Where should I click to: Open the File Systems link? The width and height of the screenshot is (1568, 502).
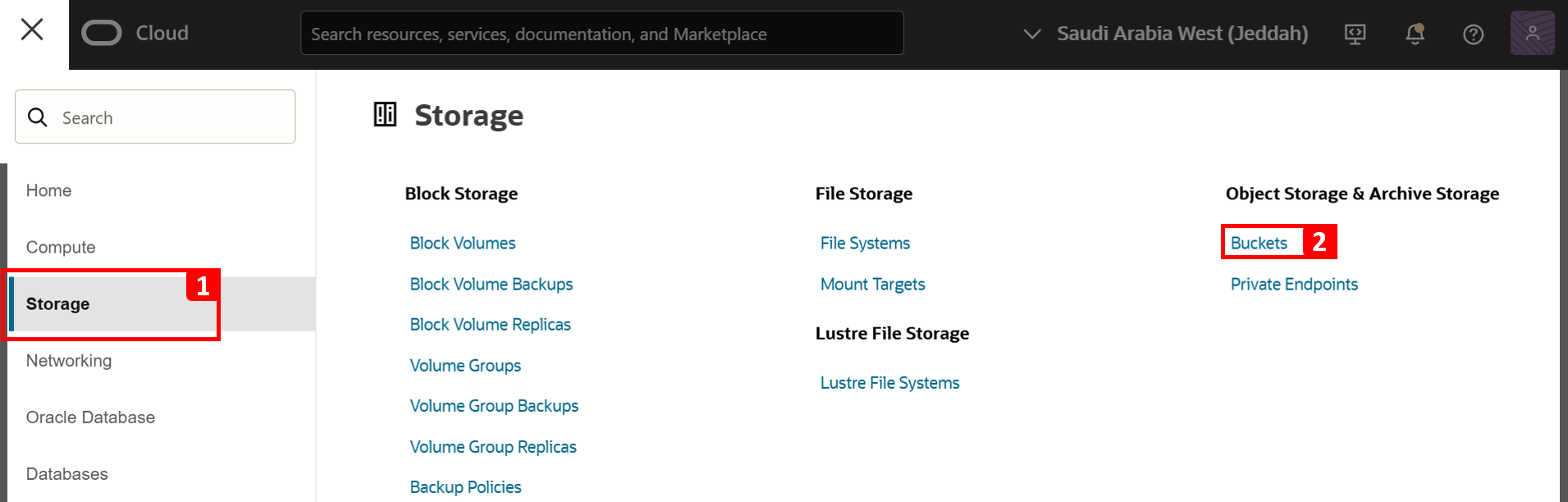click(865, 243)
